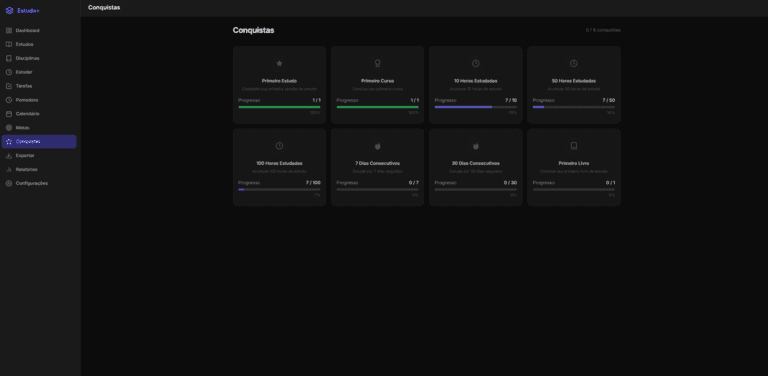768x376 pixels.
Task: Click the Estuda+ brand name
Action: pos(28,11)
